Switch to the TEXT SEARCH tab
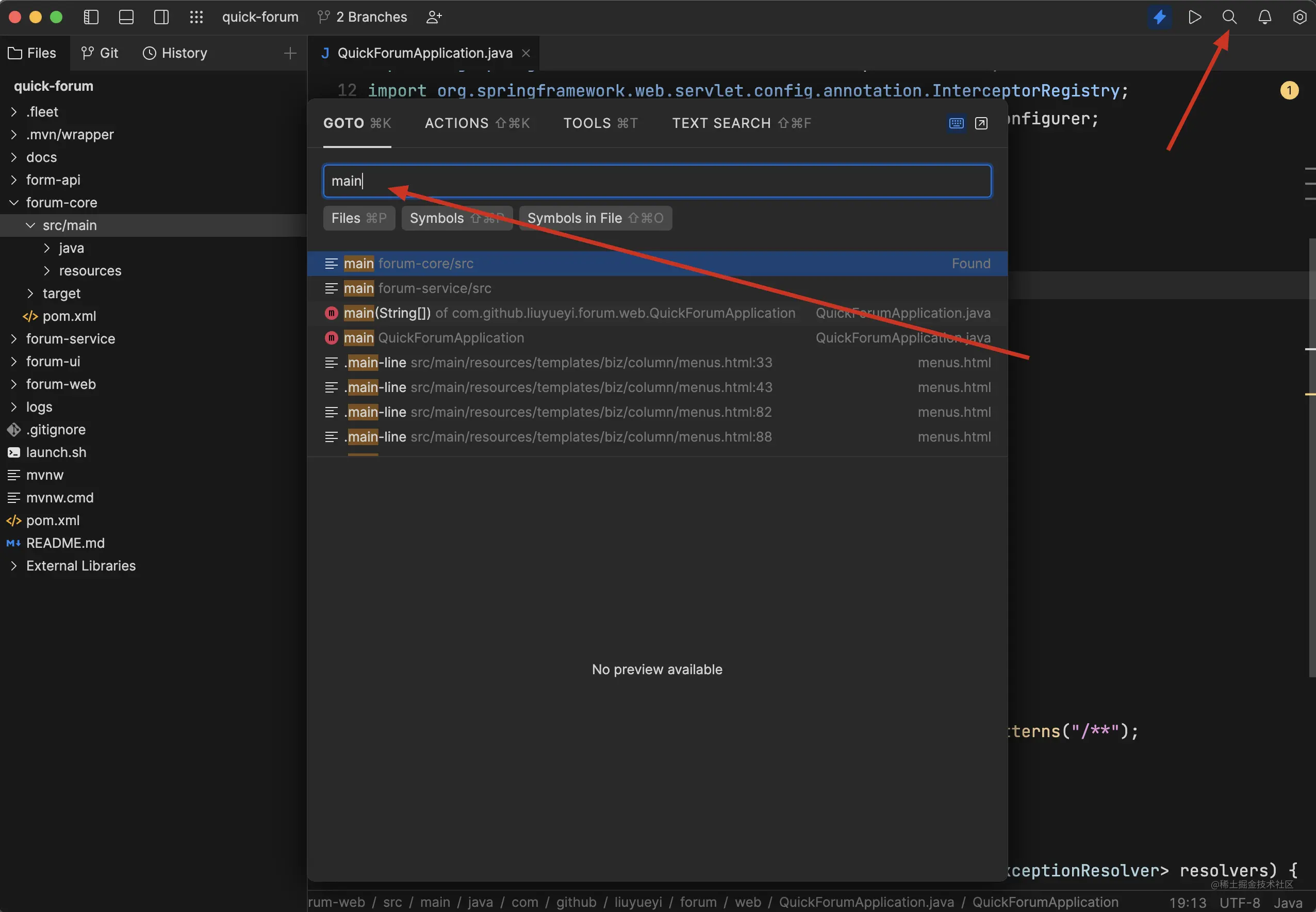Viewport: 1316px width, 912px height. (741, 123)
